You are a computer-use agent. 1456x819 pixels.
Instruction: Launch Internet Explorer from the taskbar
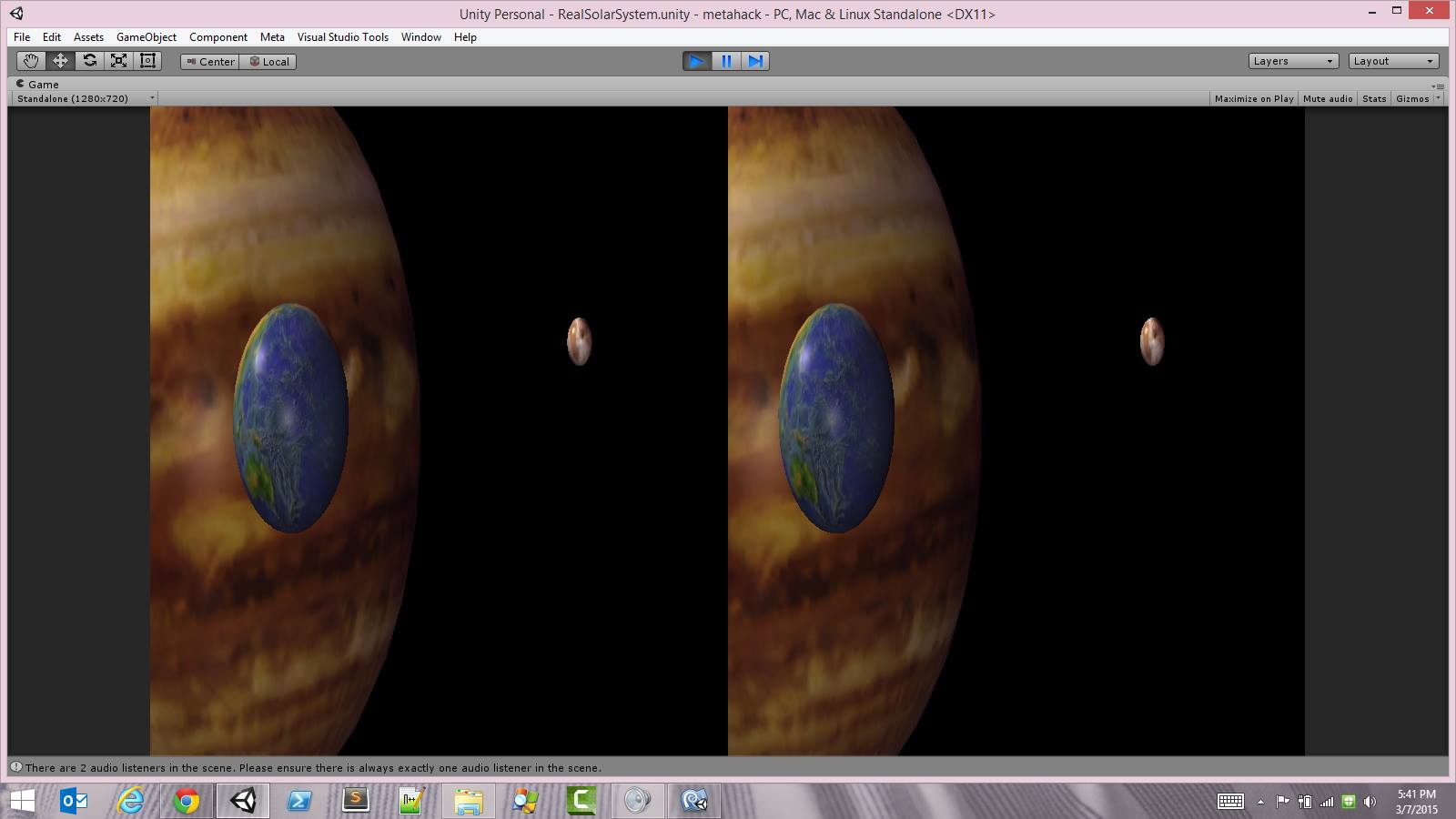click(131, 801)
